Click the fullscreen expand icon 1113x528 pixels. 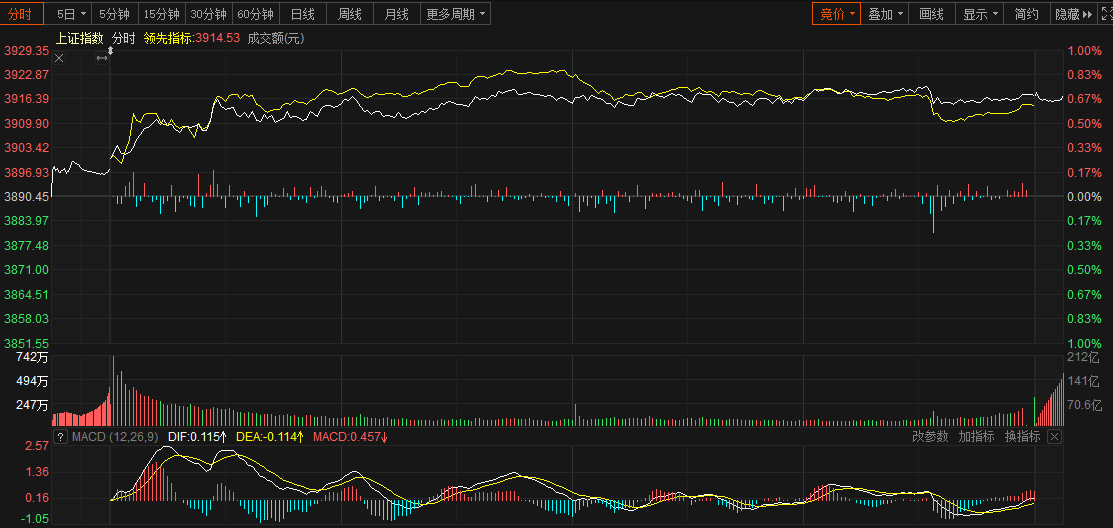click(x=1105, y=14)
